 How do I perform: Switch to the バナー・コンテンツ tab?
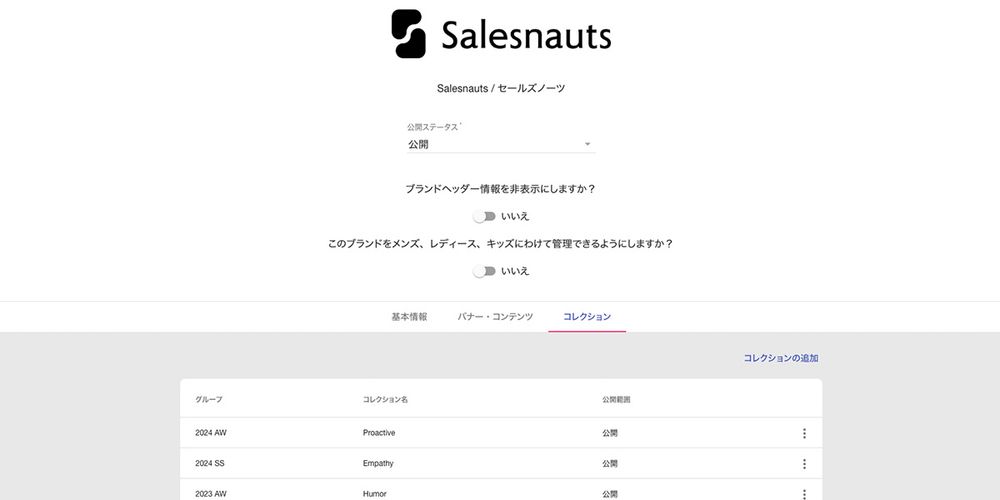coord(495,317)
